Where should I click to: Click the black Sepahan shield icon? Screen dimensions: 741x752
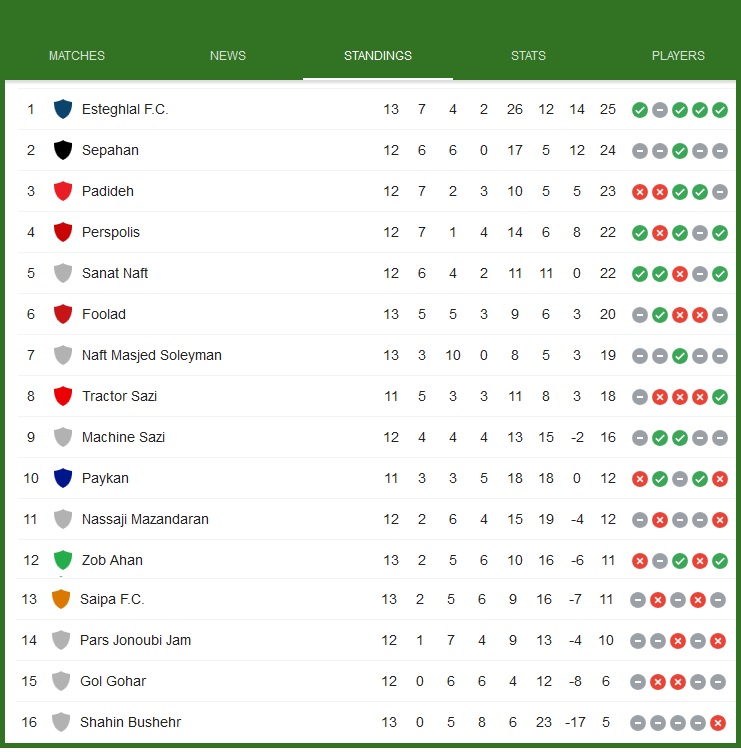tap(63, 150)
